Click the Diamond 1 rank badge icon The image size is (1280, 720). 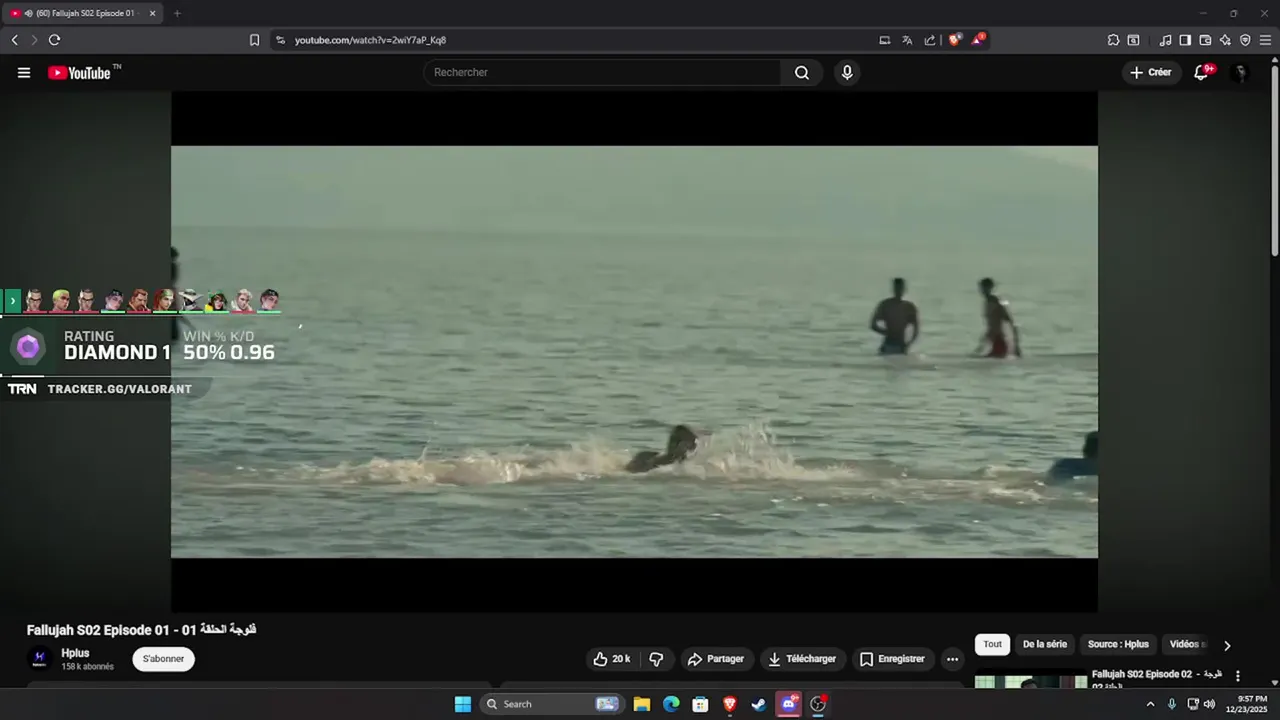tap(28, 347)
